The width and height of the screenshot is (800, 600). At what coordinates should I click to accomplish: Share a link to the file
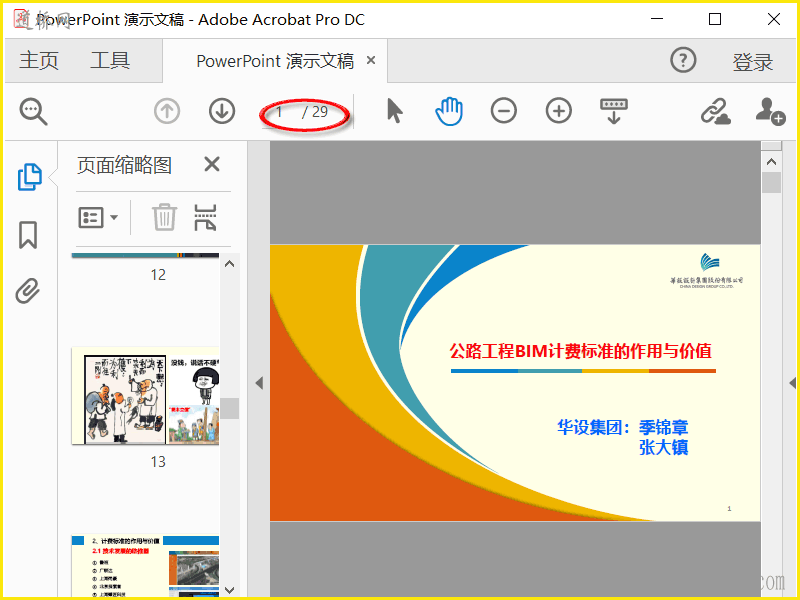(715, 111)
